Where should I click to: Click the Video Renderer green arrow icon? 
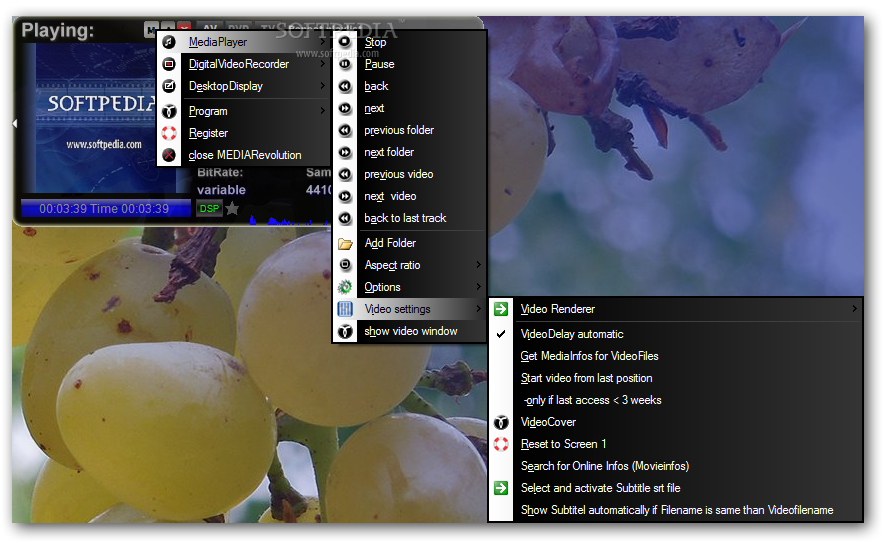point(501,308)
